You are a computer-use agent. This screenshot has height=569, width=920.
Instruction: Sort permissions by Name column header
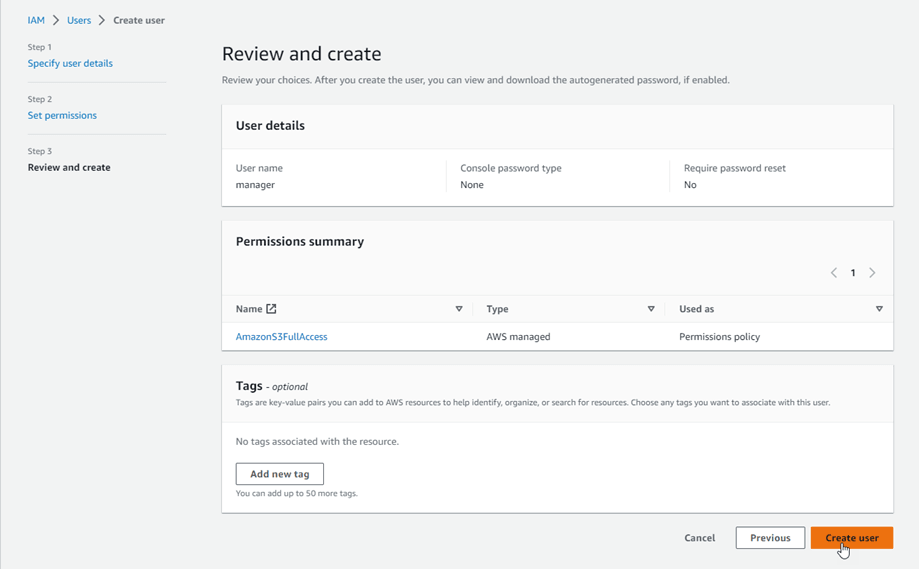[249, 309]
